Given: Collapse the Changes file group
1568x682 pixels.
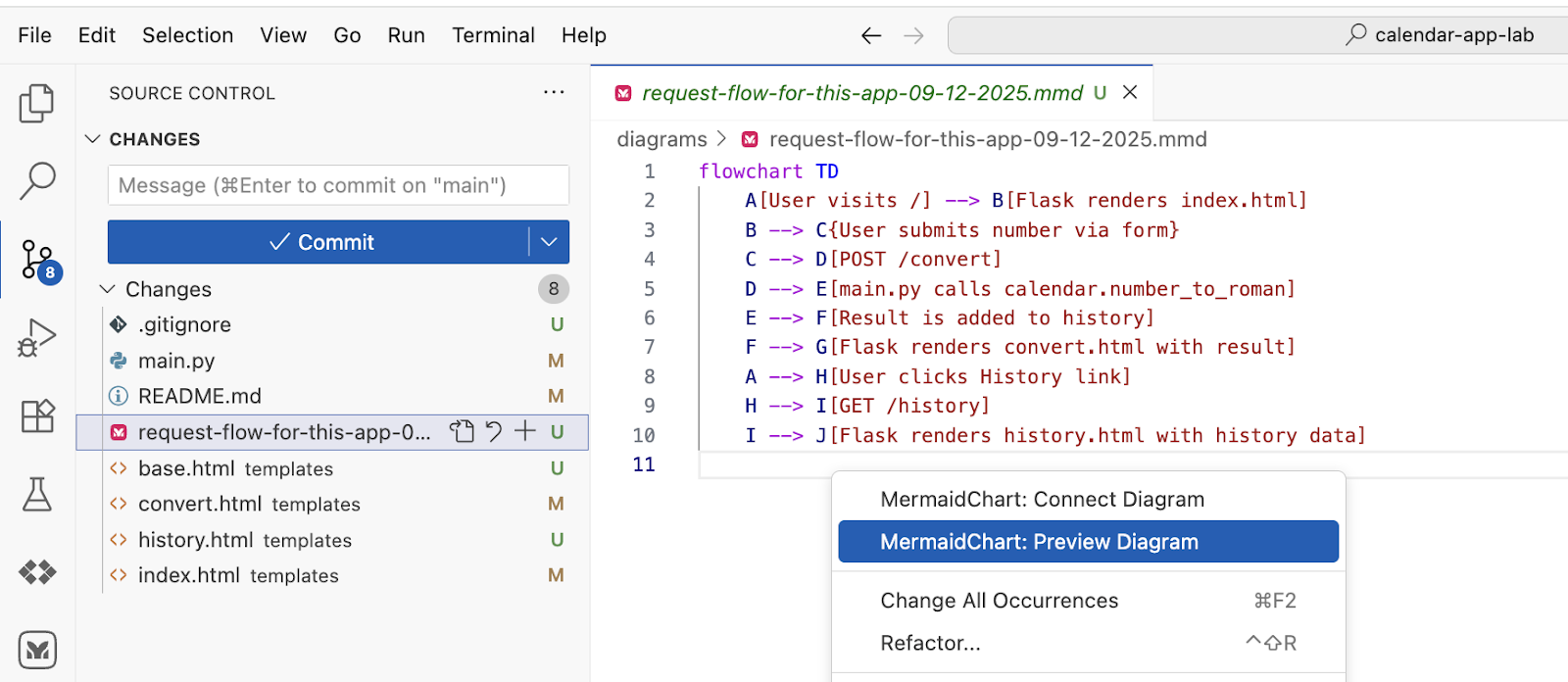Looking at the screenshot, I should 108,289.
